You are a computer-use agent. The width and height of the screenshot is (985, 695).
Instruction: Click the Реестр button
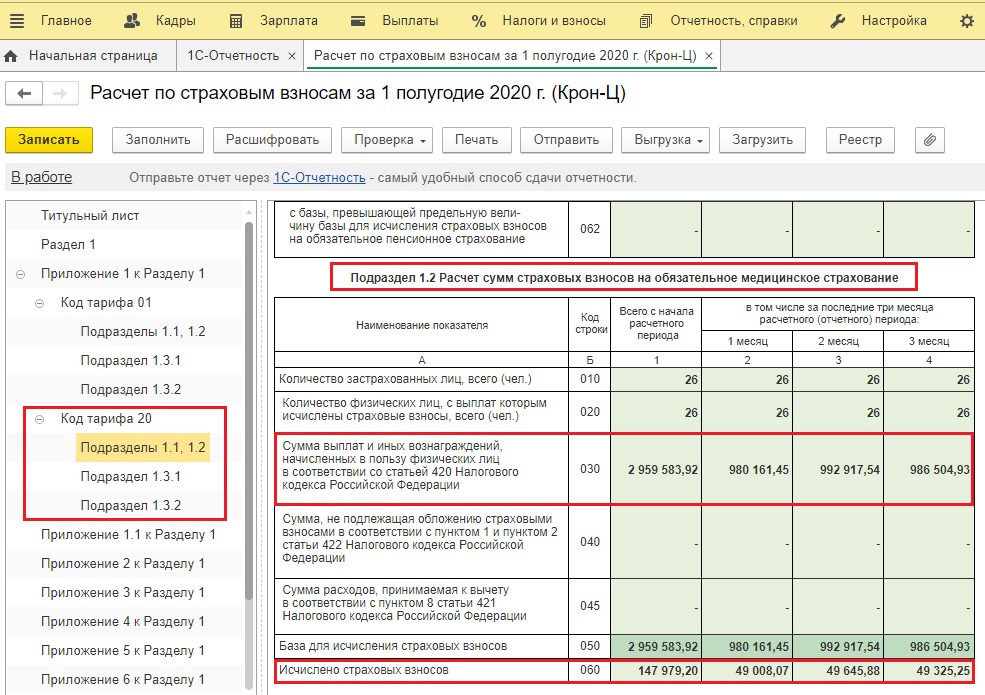(860, 140)
